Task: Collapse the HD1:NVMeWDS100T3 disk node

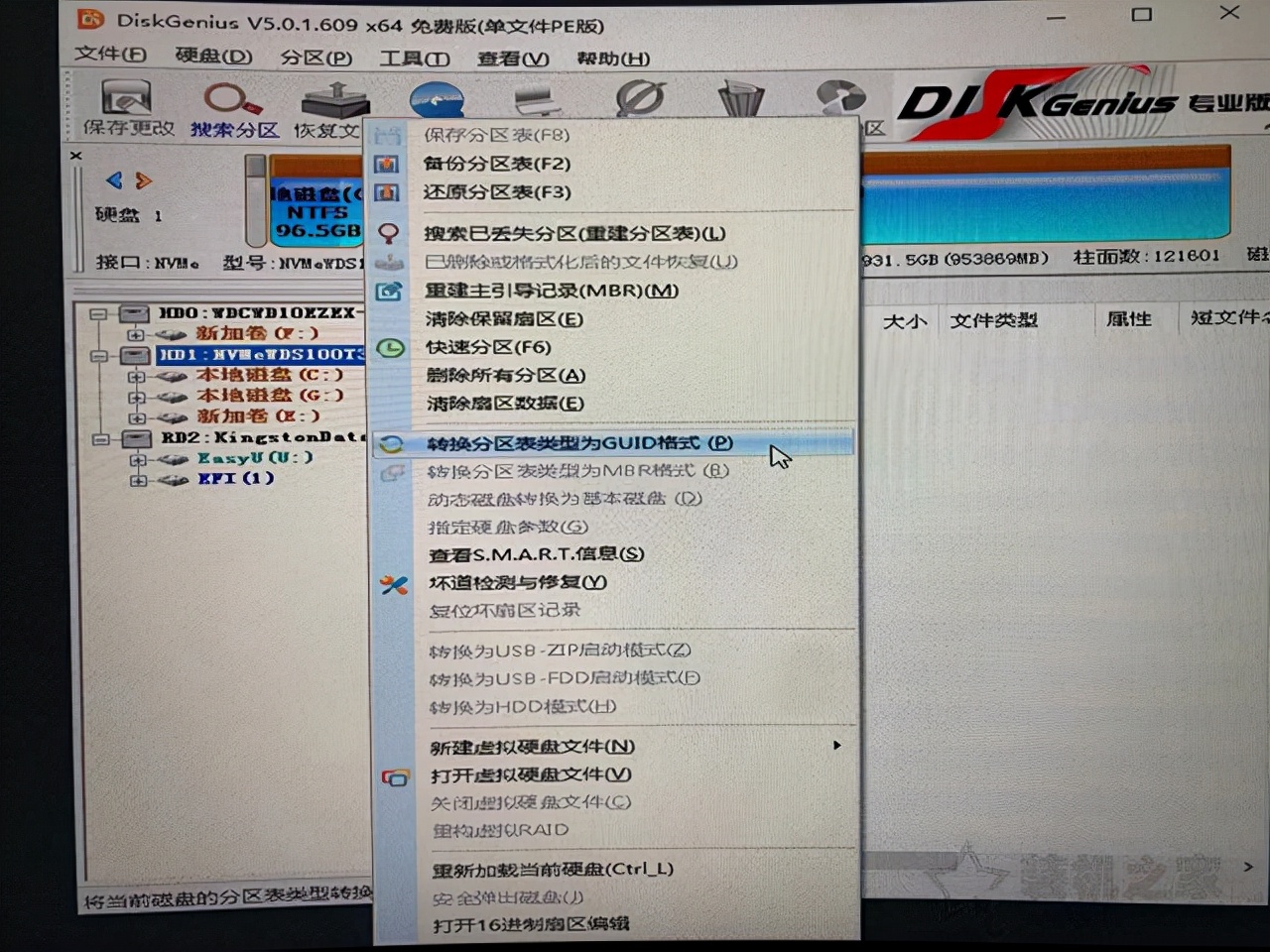Action: click(100, 356)
